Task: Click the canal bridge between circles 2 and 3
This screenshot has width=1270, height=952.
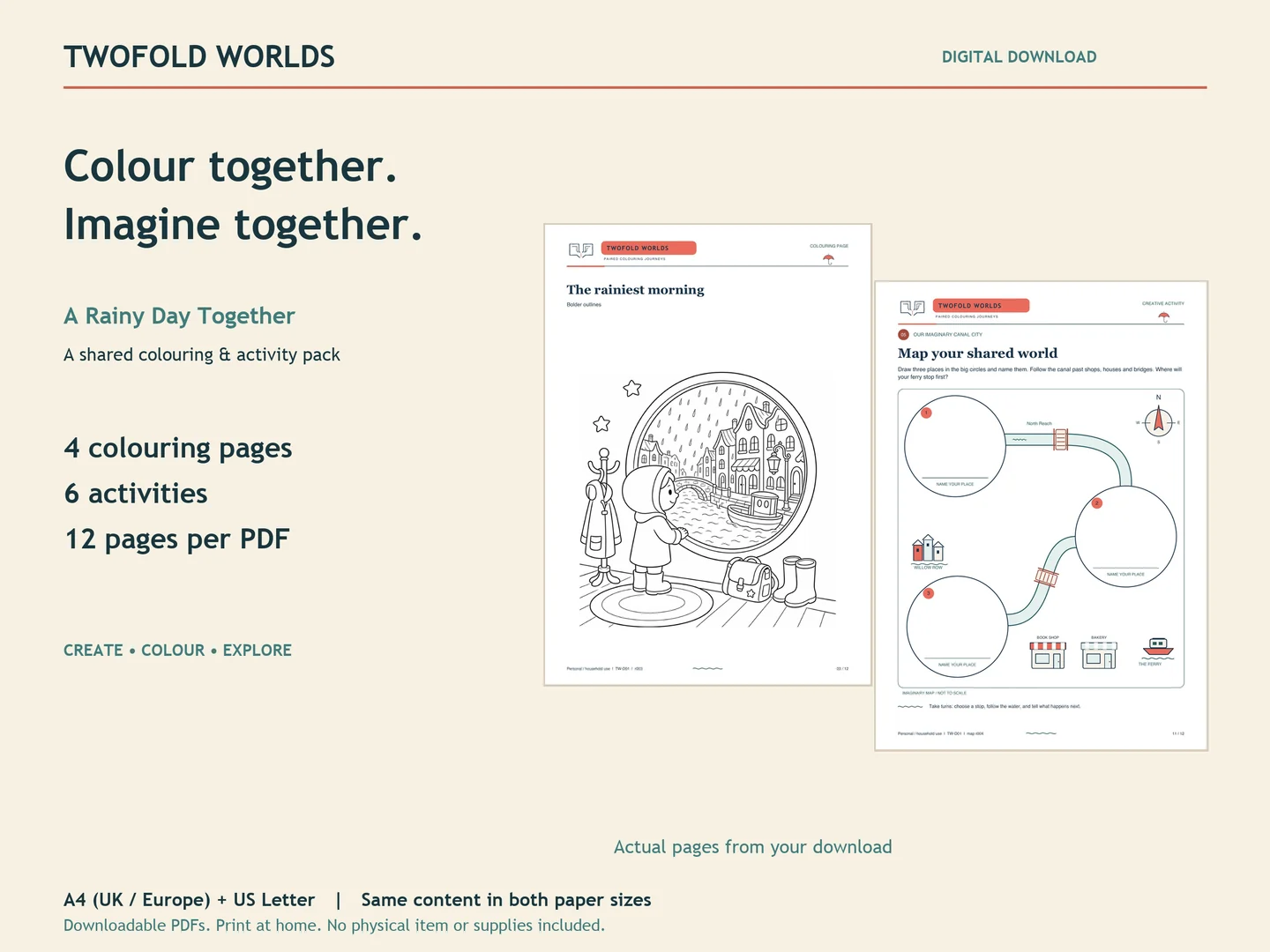Action: point(1046,577)
